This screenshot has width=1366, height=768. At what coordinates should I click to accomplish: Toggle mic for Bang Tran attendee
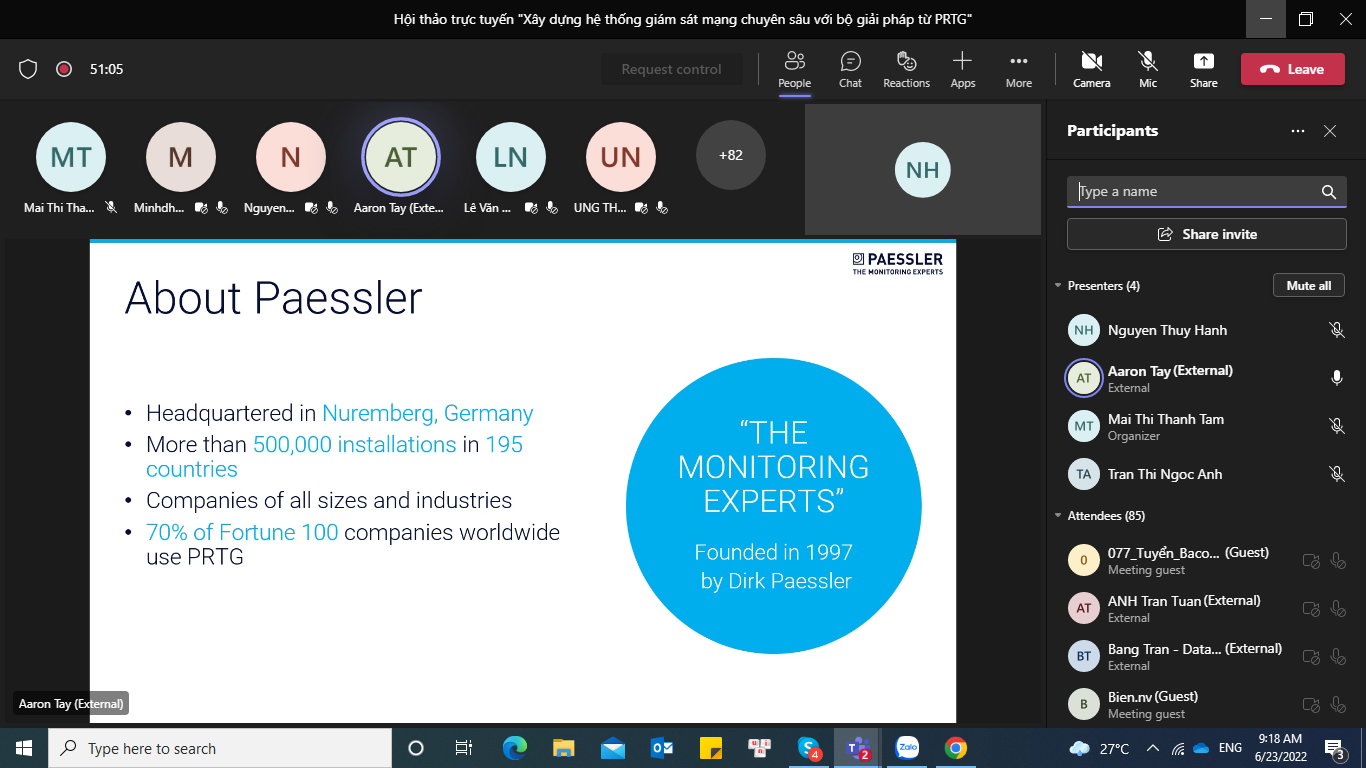pos(1338,657)
